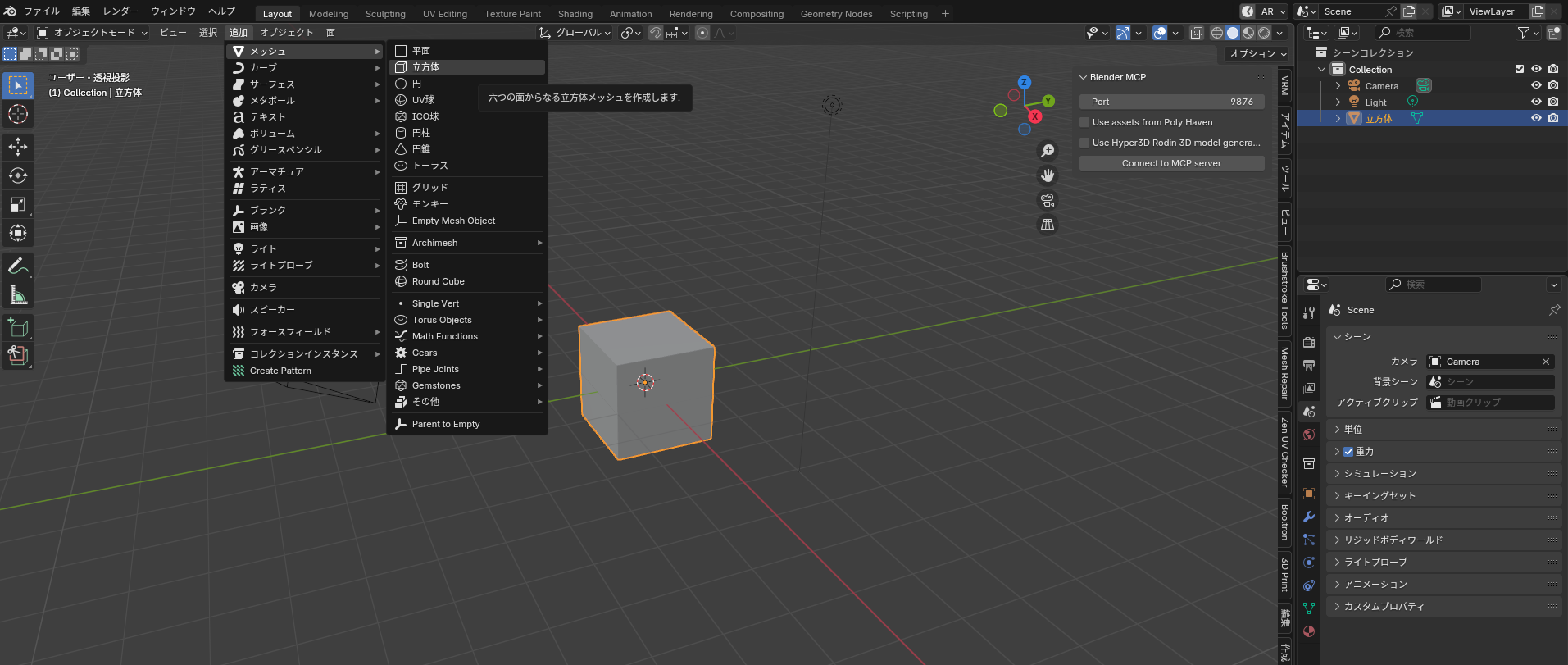Viewport: 1568px width, 665px height.
Task: Switch to the Shading workspace tab
Action: 575,14
